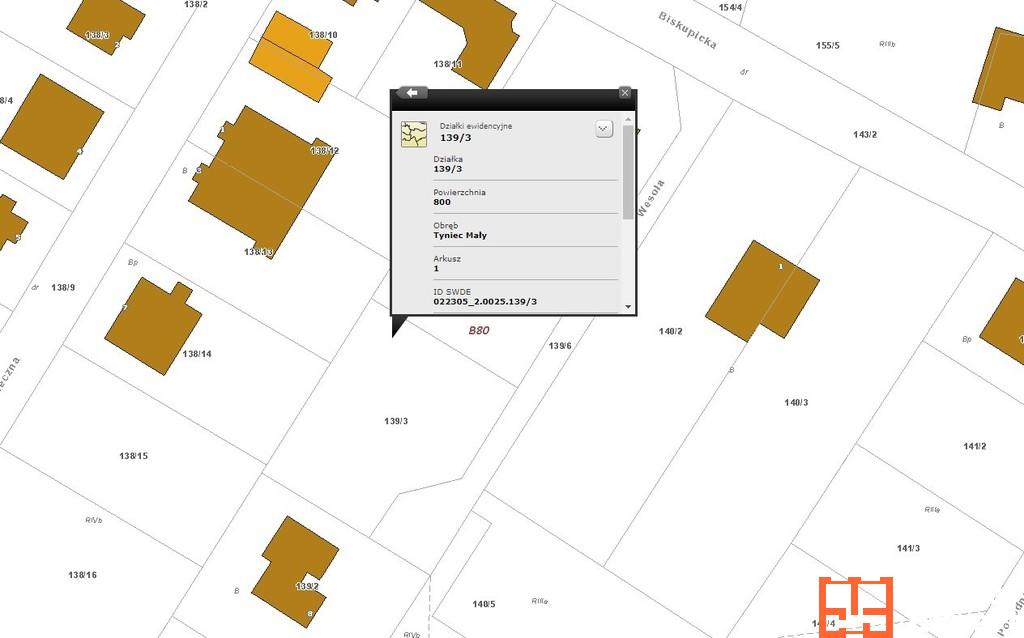This screenshot has height=638, width=1024.
Task: Click the 'Obręb' value 'Tyniec Mały'
Action: [460, 235]
